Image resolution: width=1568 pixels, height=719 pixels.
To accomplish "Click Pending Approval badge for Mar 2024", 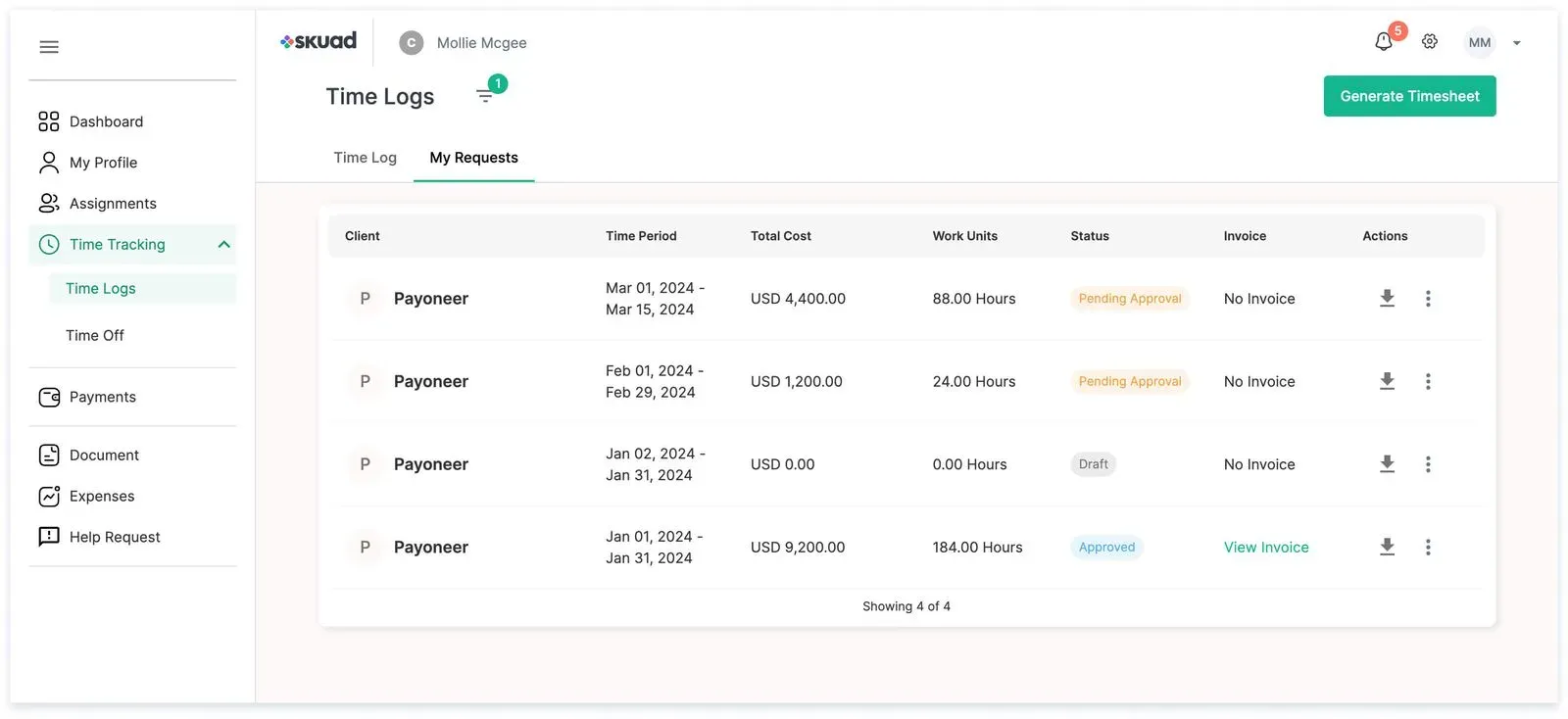I will (x=1130, y=299).
